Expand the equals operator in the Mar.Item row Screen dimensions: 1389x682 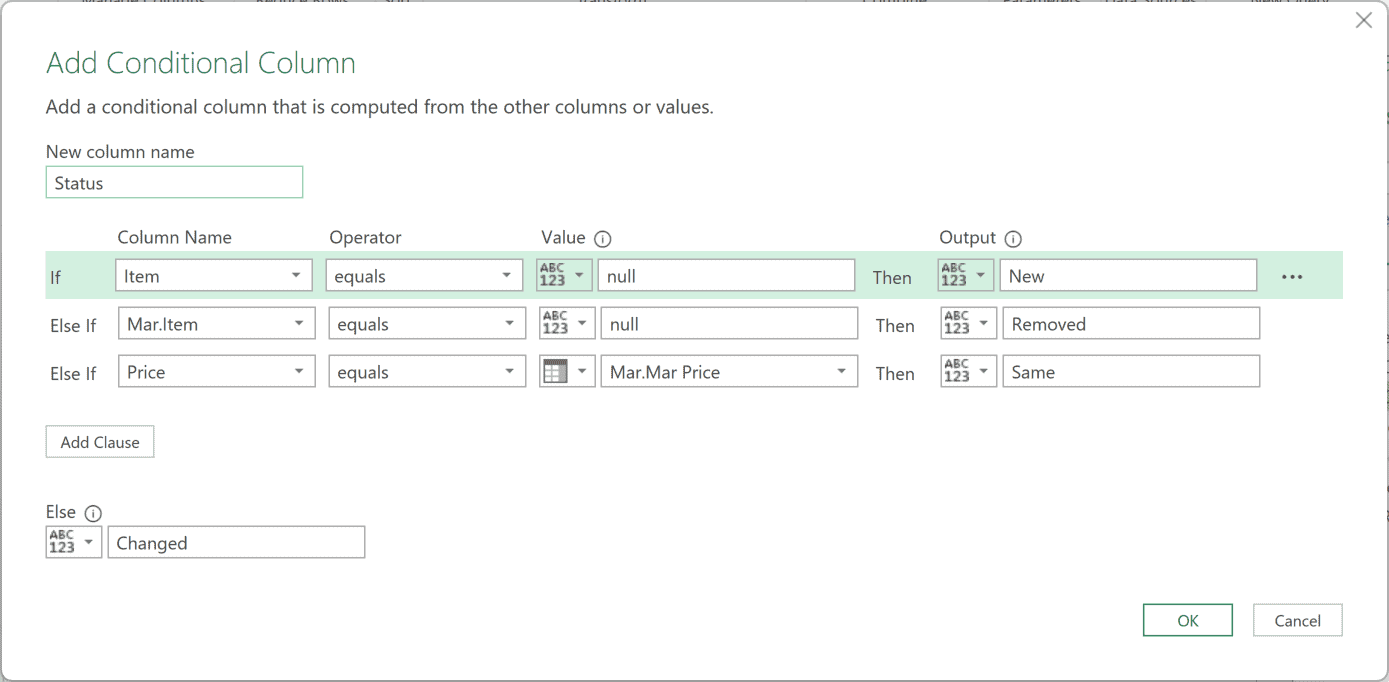[427, 323]
